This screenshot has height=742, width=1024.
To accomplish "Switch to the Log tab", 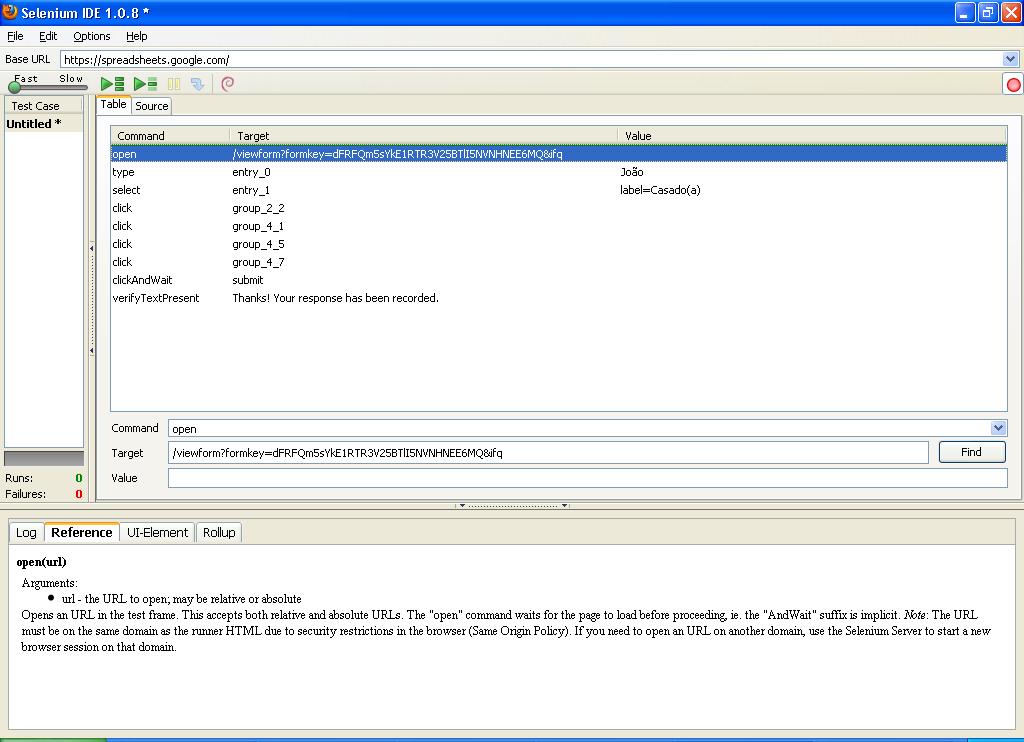I will click(26, 532).
